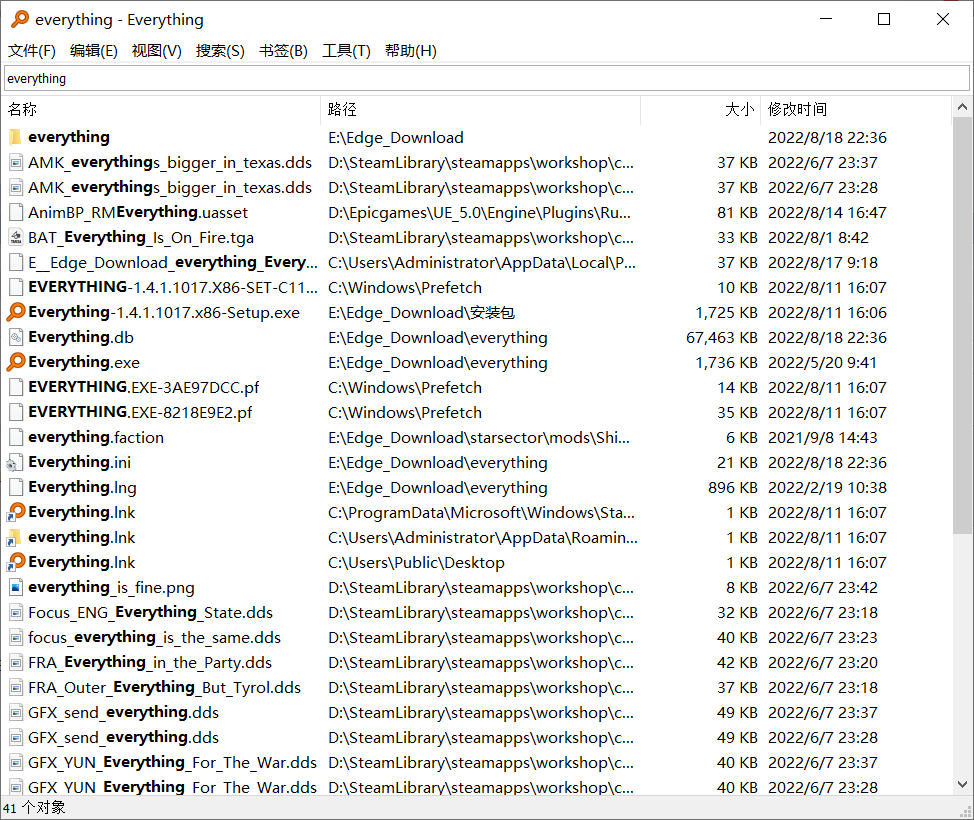Sort results by 大小 column header

(700, 110)
